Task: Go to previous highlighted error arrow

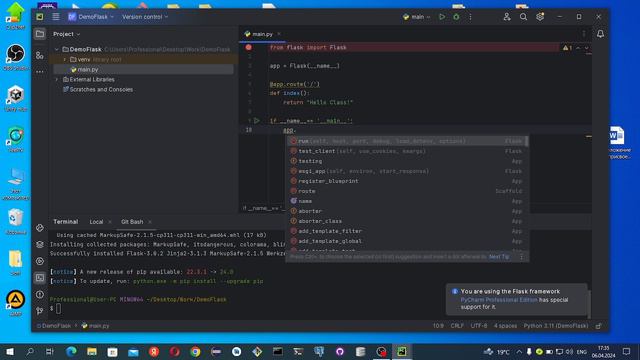Action: pos(578,48)
